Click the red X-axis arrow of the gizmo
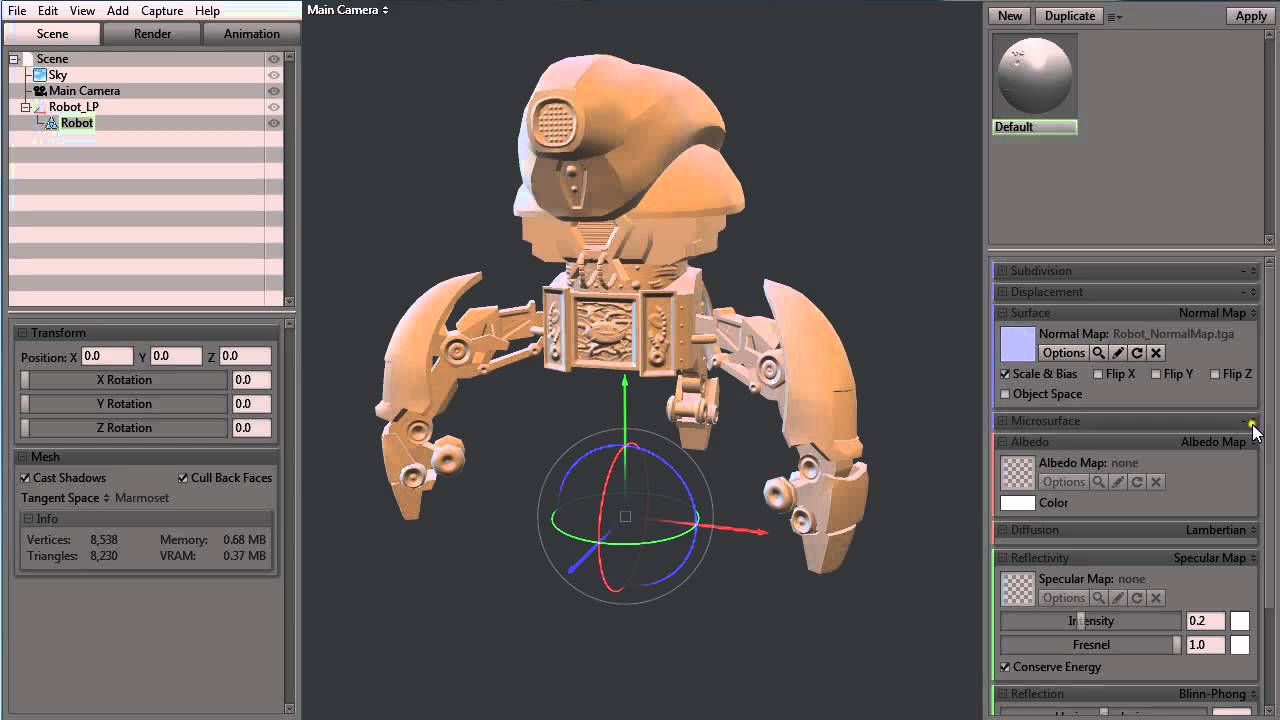The width and height of the screenshot is (1280, 720). click(760, 531)
